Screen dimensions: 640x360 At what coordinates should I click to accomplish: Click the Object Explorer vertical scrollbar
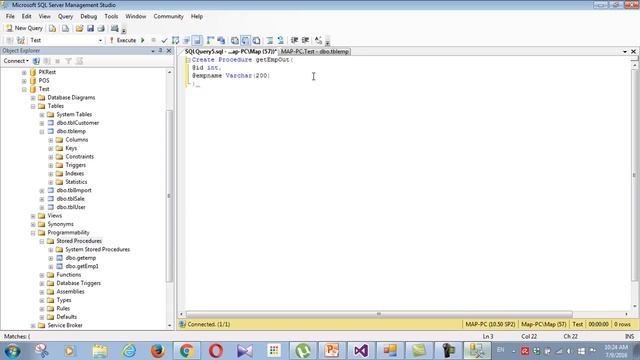(x=170, y=196)
